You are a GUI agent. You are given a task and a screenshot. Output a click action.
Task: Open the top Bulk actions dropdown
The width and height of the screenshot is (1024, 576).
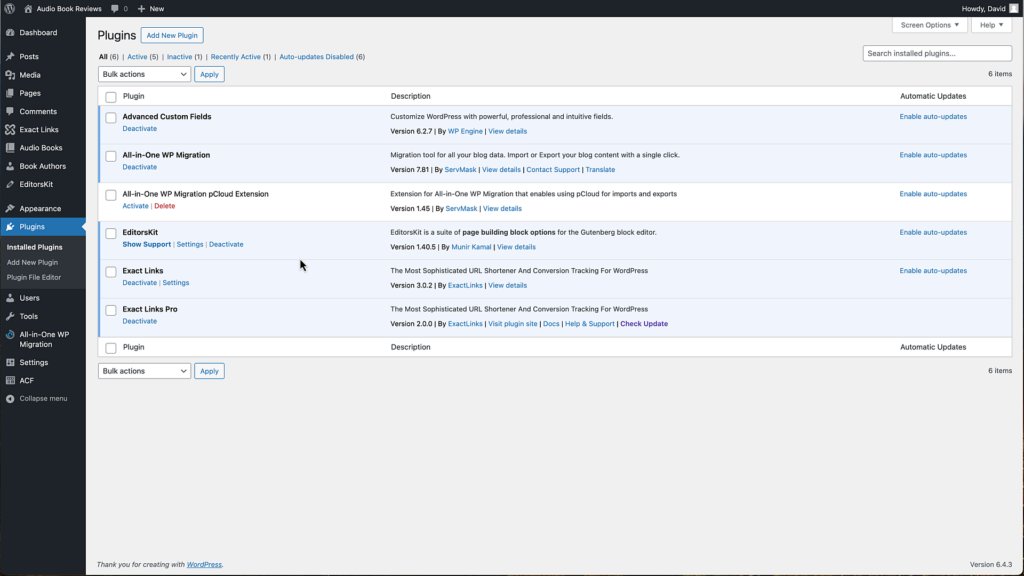click(x=144, y=74)
